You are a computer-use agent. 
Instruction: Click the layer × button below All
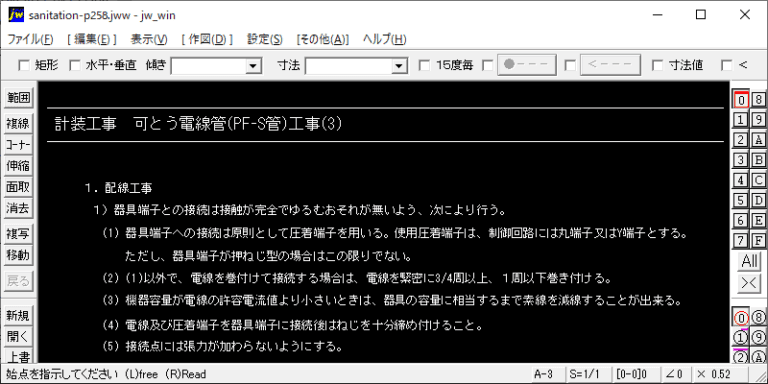click(x=749, y=284)
